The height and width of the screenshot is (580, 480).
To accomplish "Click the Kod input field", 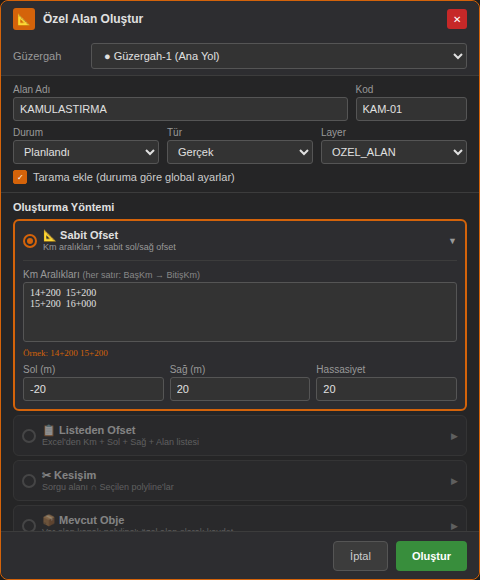I will [411, 109].
